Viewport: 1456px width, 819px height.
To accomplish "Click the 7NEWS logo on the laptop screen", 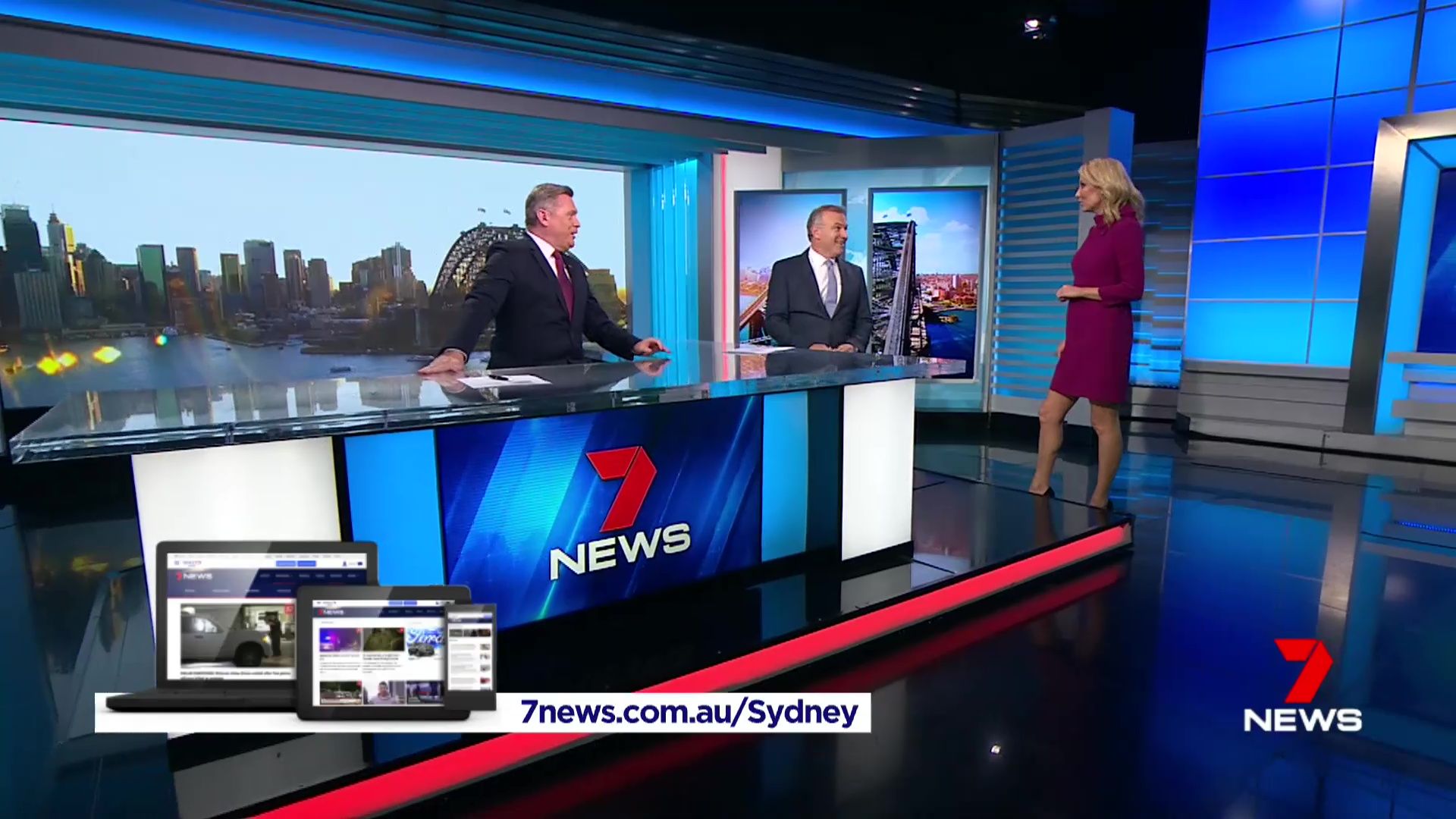I will tap(194, 576).
